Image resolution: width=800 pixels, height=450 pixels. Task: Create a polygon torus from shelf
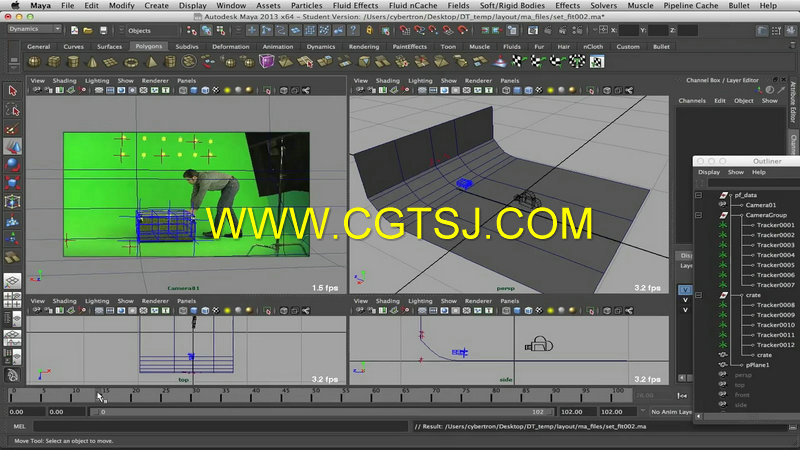131,62
